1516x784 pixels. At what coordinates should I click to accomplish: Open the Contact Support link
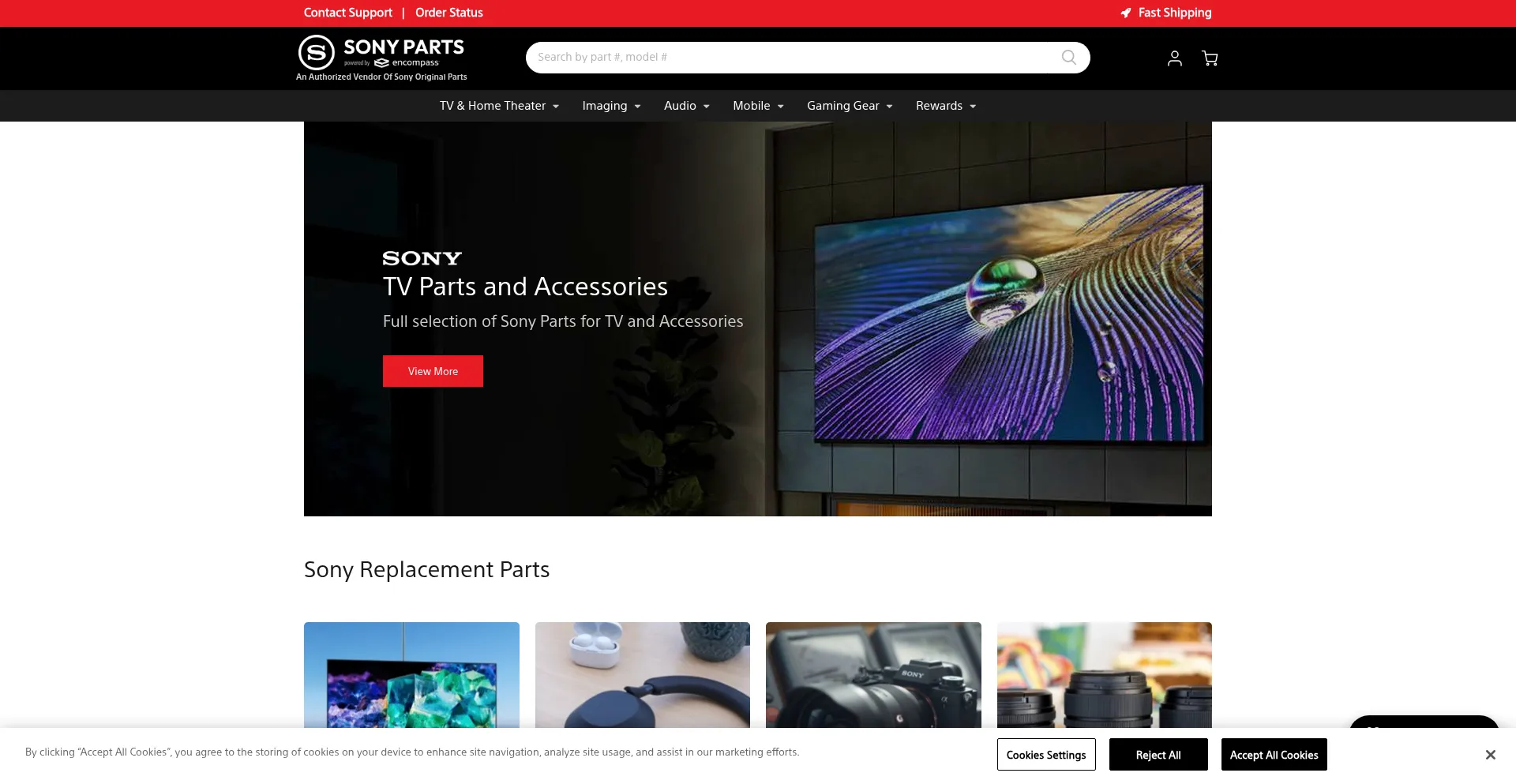coord(347,13)
